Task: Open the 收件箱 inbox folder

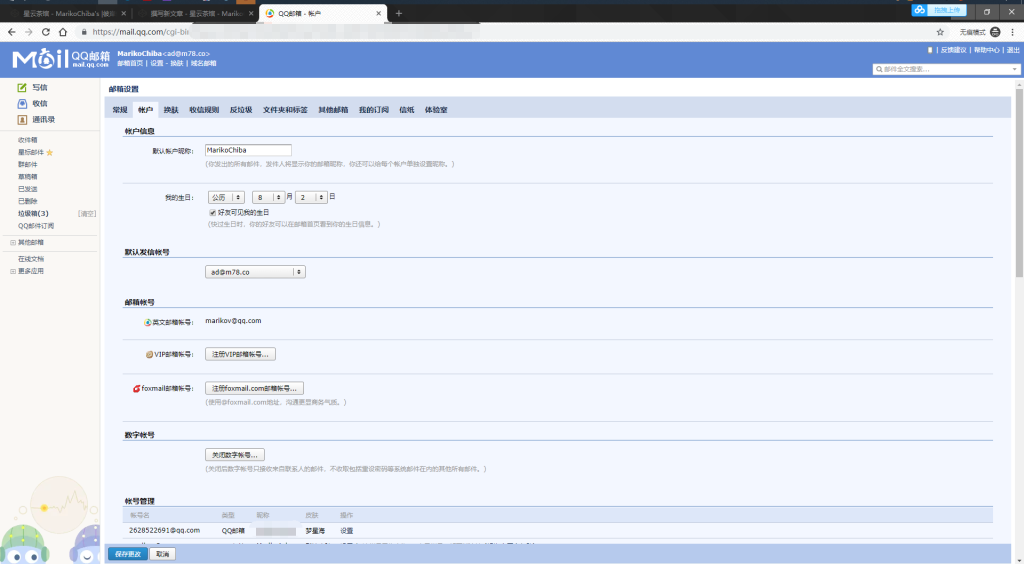Action: (x=27, y=140)
